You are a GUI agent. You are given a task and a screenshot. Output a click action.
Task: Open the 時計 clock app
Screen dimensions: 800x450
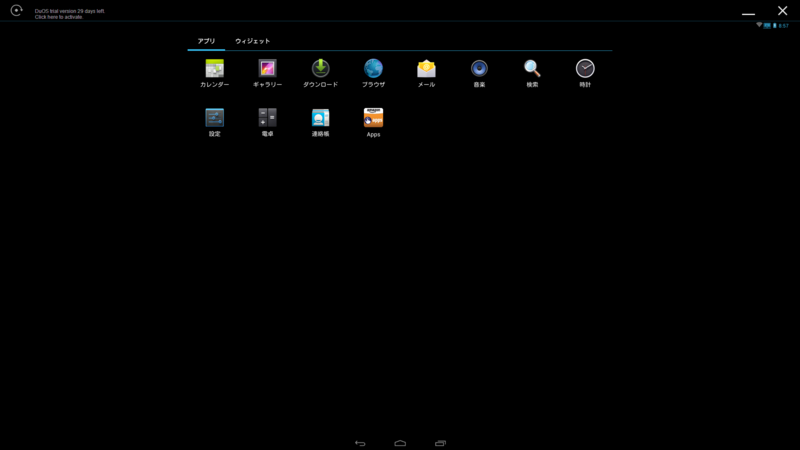[585, 73]
